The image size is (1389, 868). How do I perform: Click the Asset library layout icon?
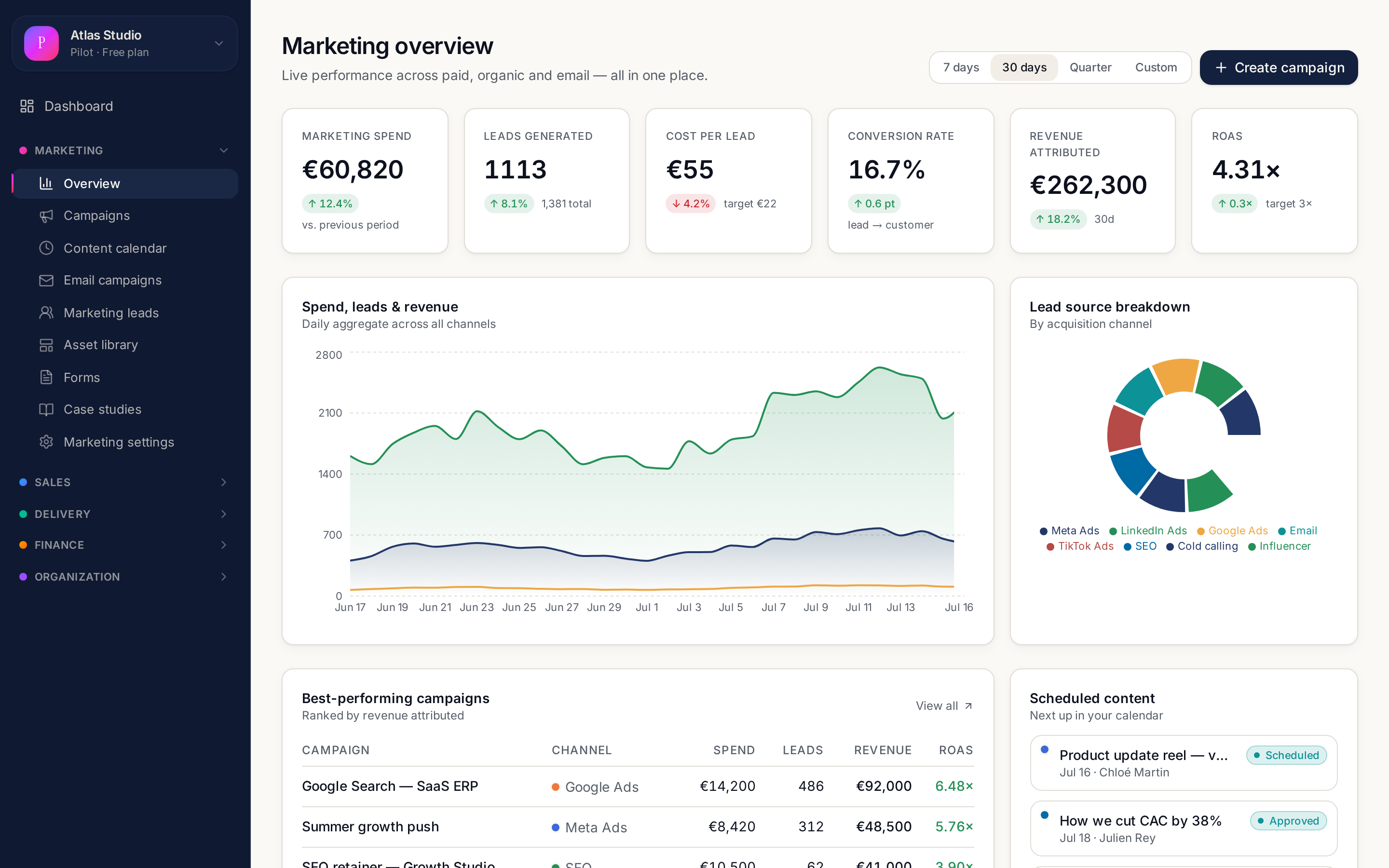(x=46, y=345)
